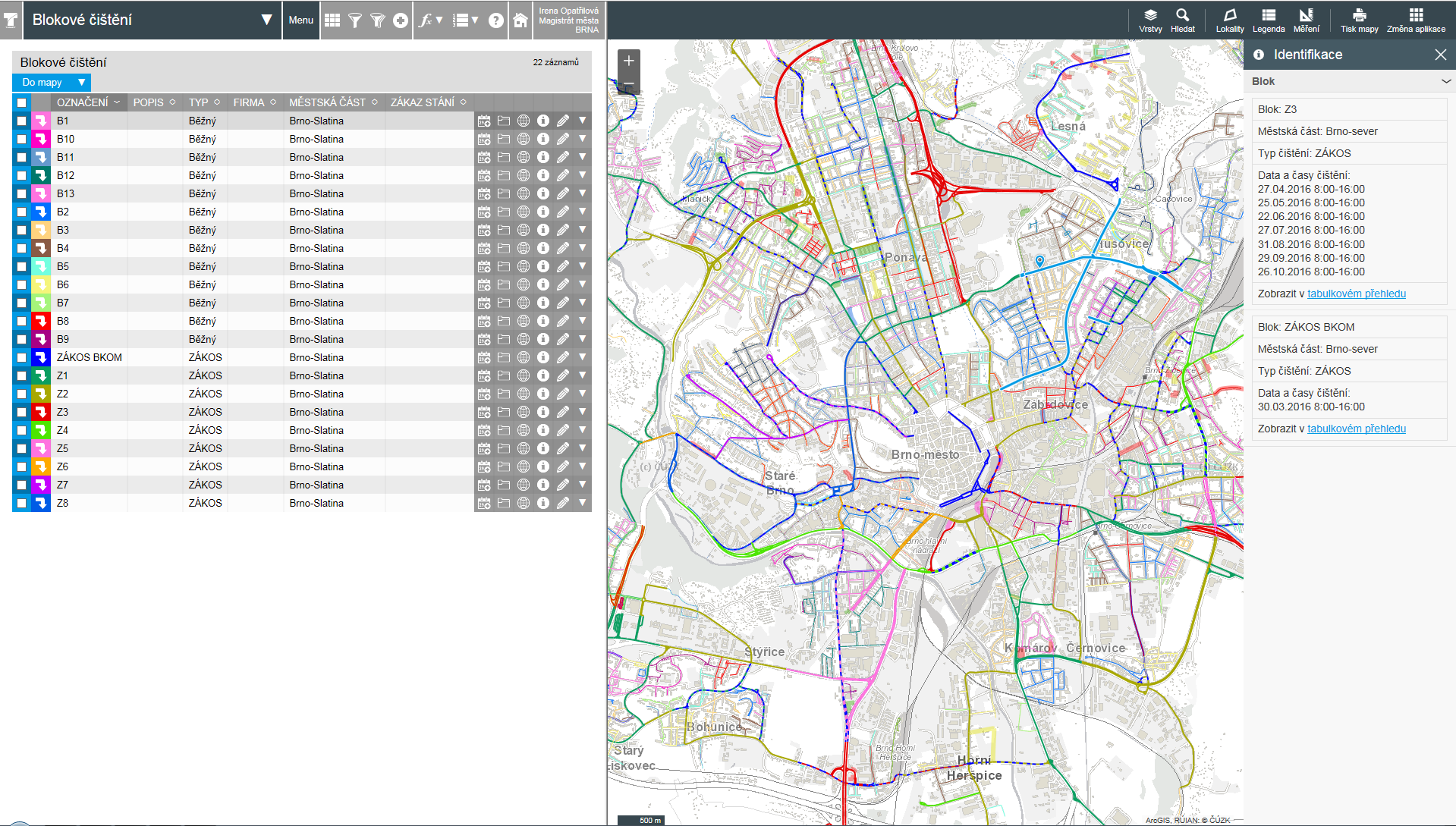Sort by POPIS column header

pyautogui.click(x=154, y=102)
